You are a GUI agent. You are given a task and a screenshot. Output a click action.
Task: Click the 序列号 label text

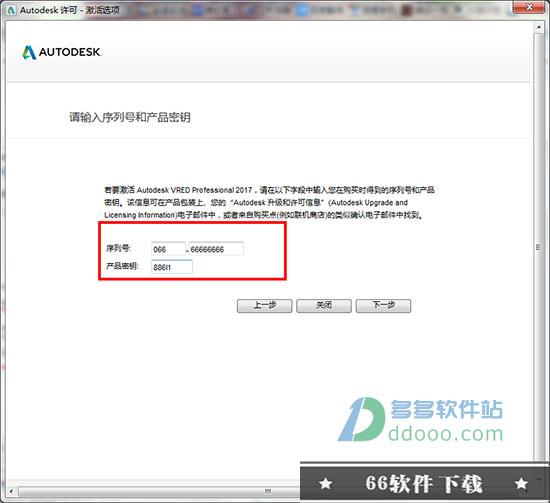[x=118, y=249]
